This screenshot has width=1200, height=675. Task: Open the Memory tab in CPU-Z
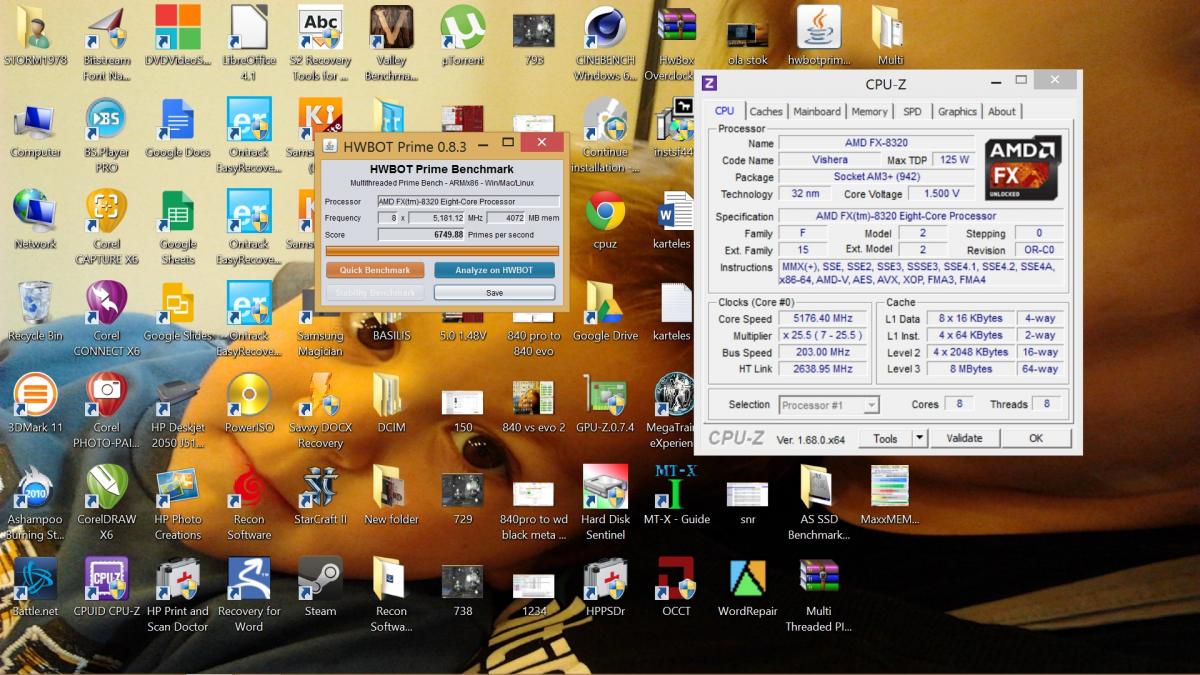(870, 111)
